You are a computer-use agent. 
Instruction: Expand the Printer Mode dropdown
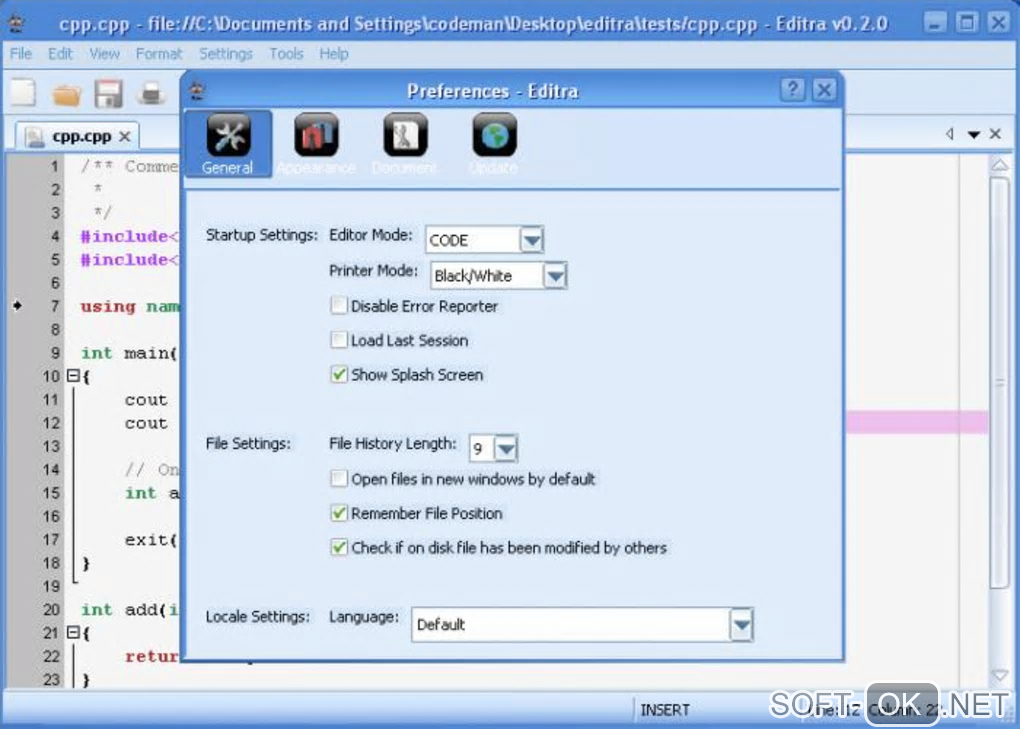(x=555, y=276)
